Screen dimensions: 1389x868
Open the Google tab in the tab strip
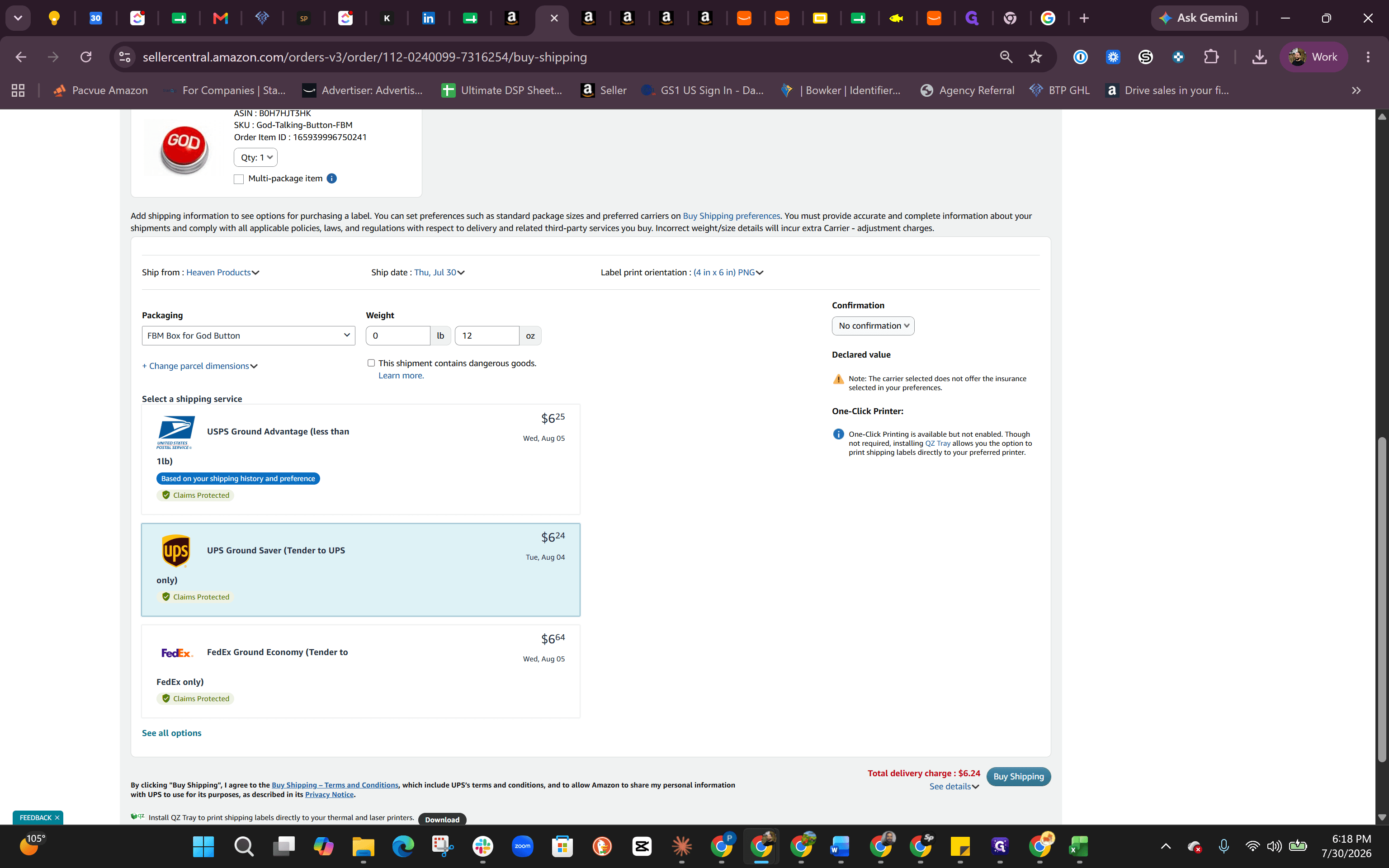[1048, 19]
